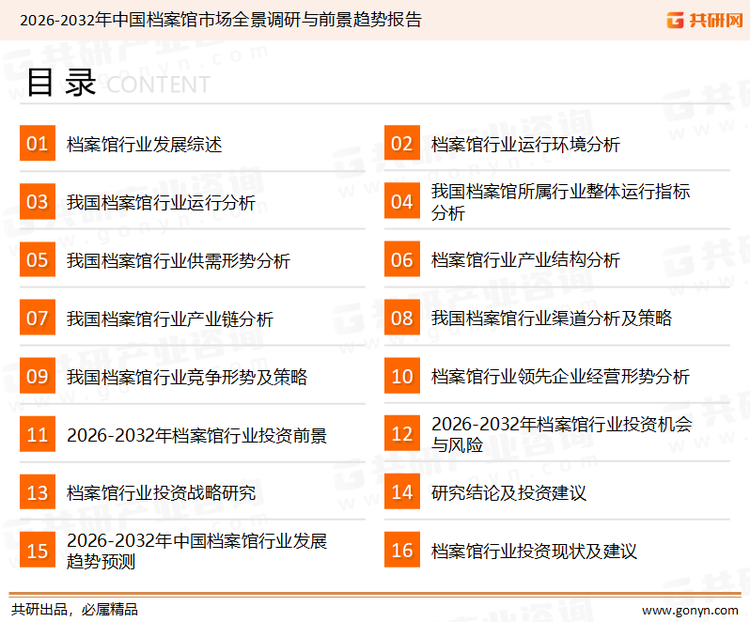Image resolution: width=750 pixels, height=622 pixels.
Task: Click the orange 09 number box
Action: tap(37, 376)
